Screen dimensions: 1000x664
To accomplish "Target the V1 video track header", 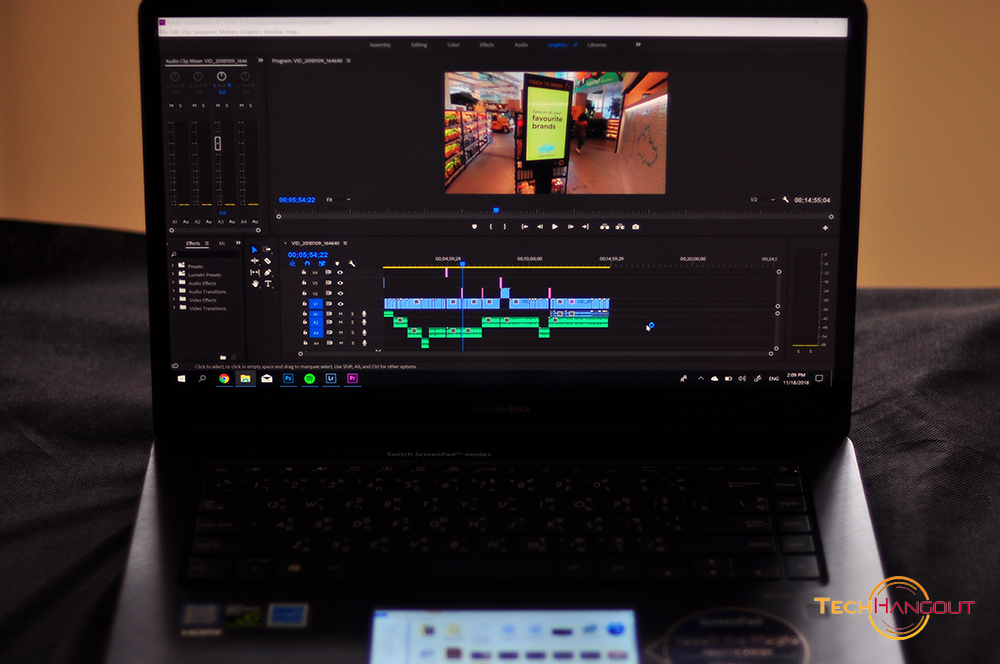I will tap(316, 304).
